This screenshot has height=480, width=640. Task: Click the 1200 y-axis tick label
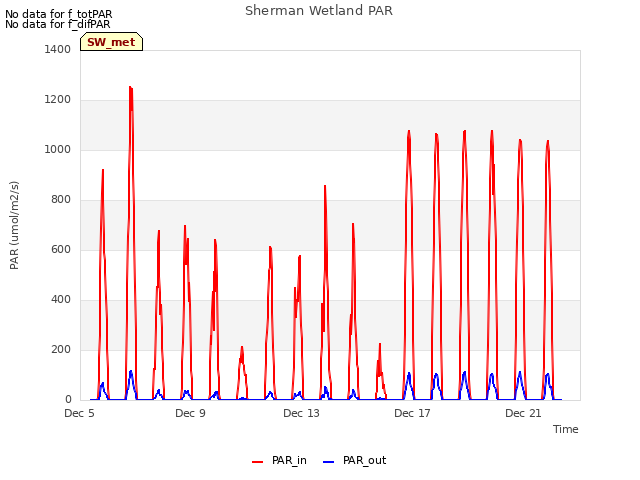pyautogui.click(x=58, y=100)
